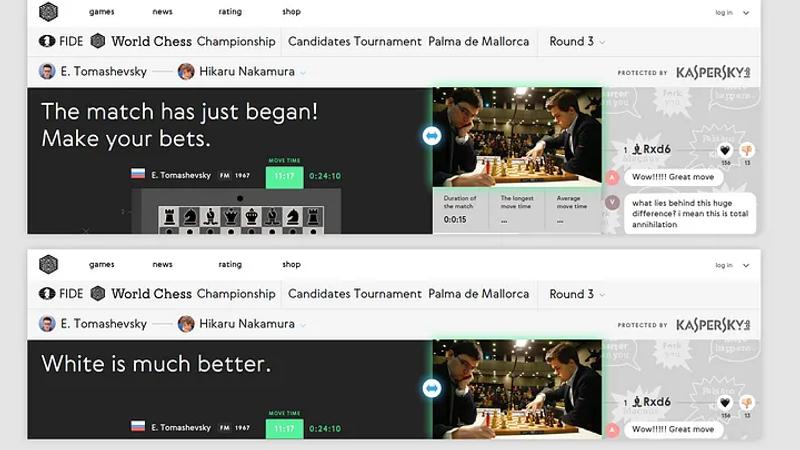Click the black queen piece on the chessboard
This screenshot has width=800, height=450.
[231, 217]
